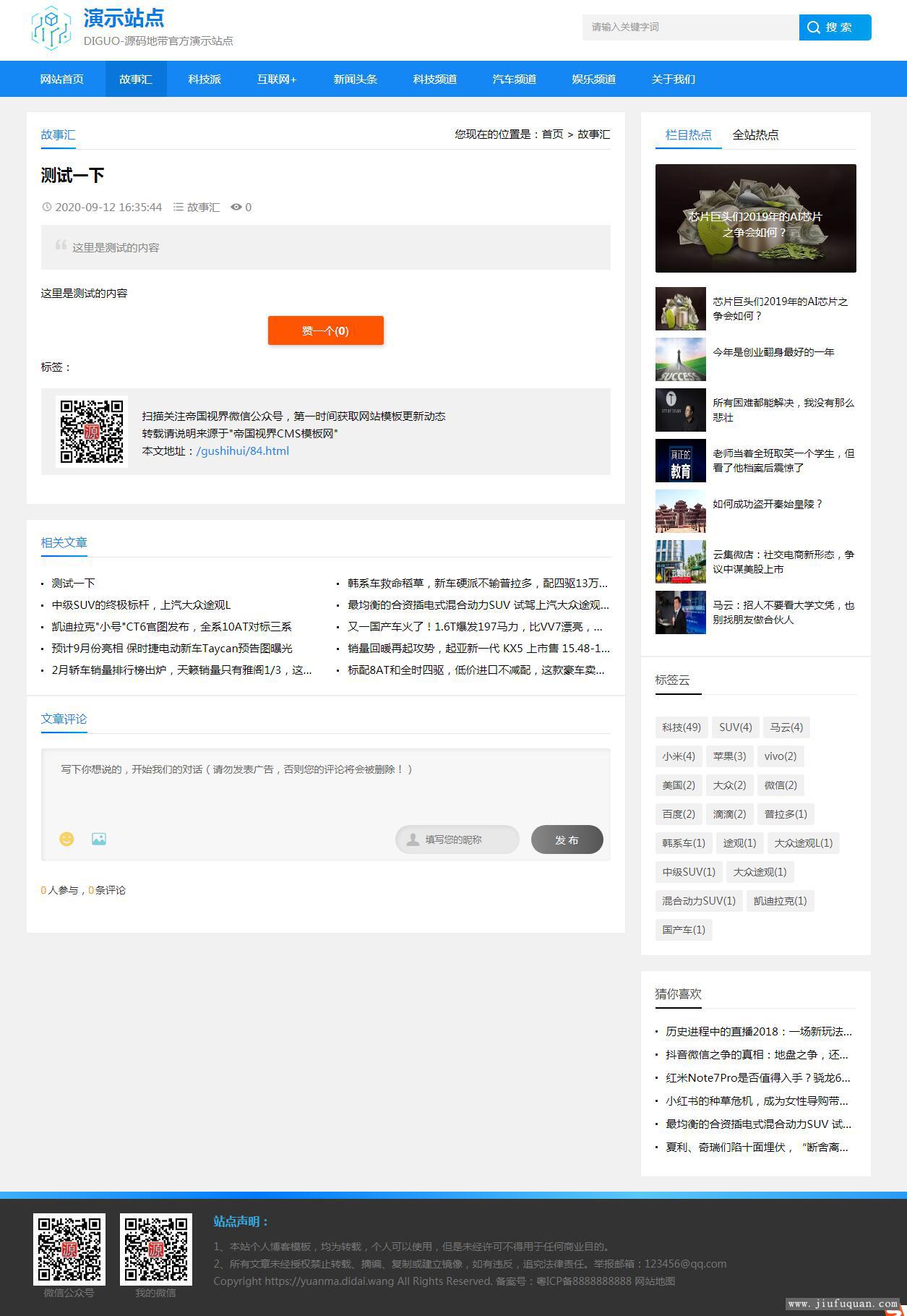907x1316 pixels.
Task: Click the 搜索 search button
Action: (835, 27)
